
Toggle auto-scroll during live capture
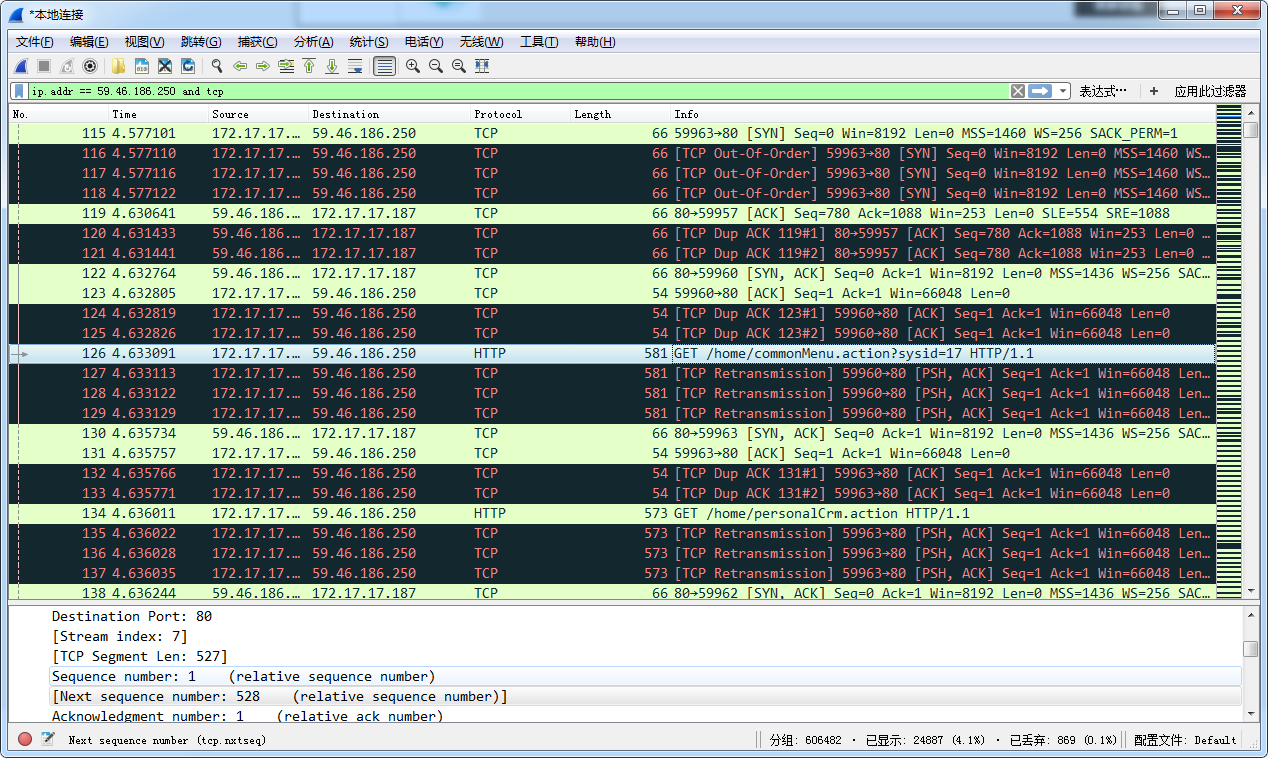355,66
